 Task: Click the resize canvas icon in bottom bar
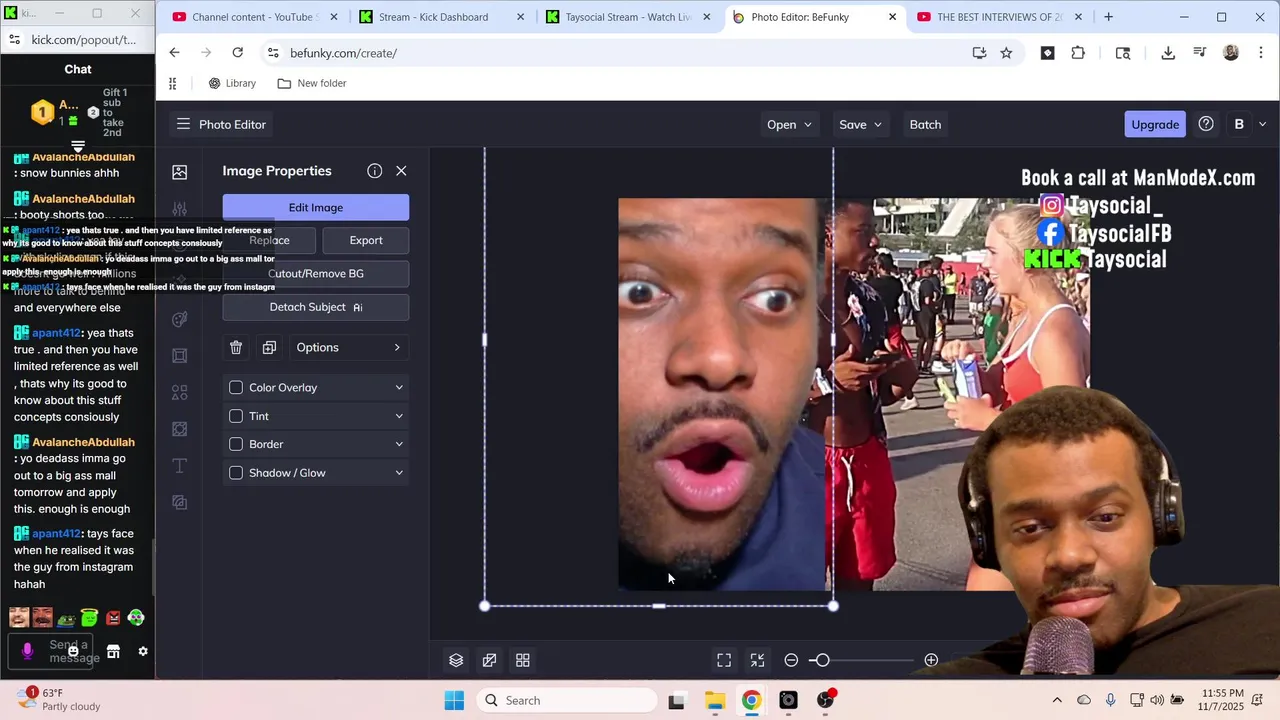[489, 660]
